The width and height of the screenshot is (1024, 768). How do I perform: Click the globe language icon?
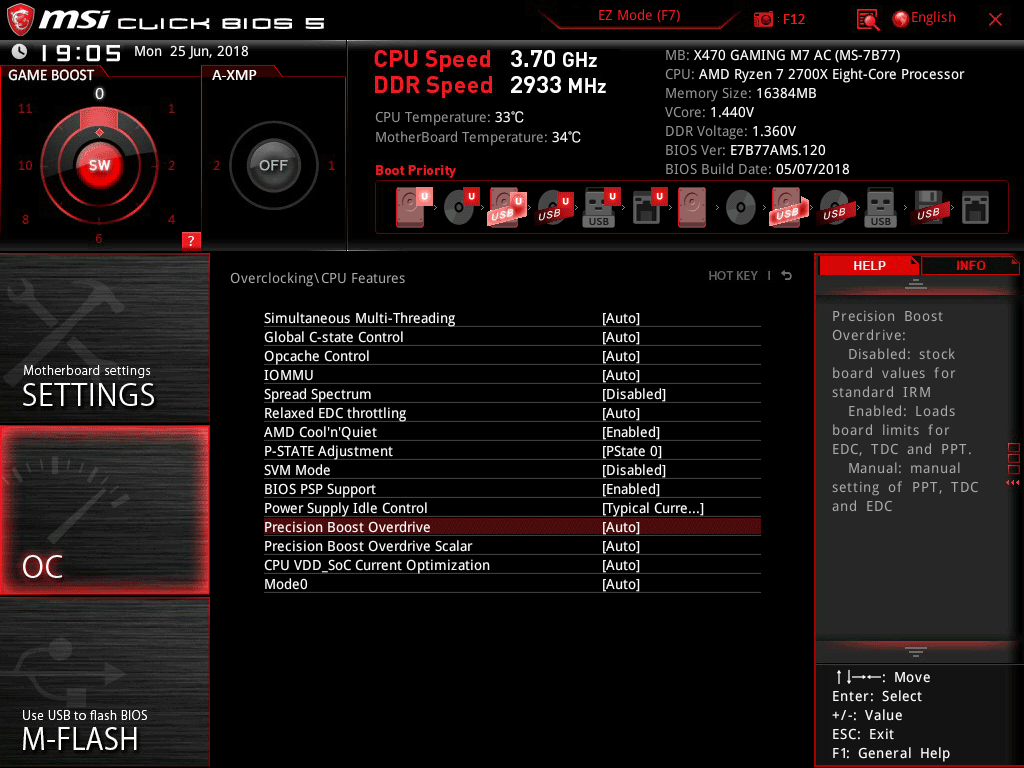[901, 19]
